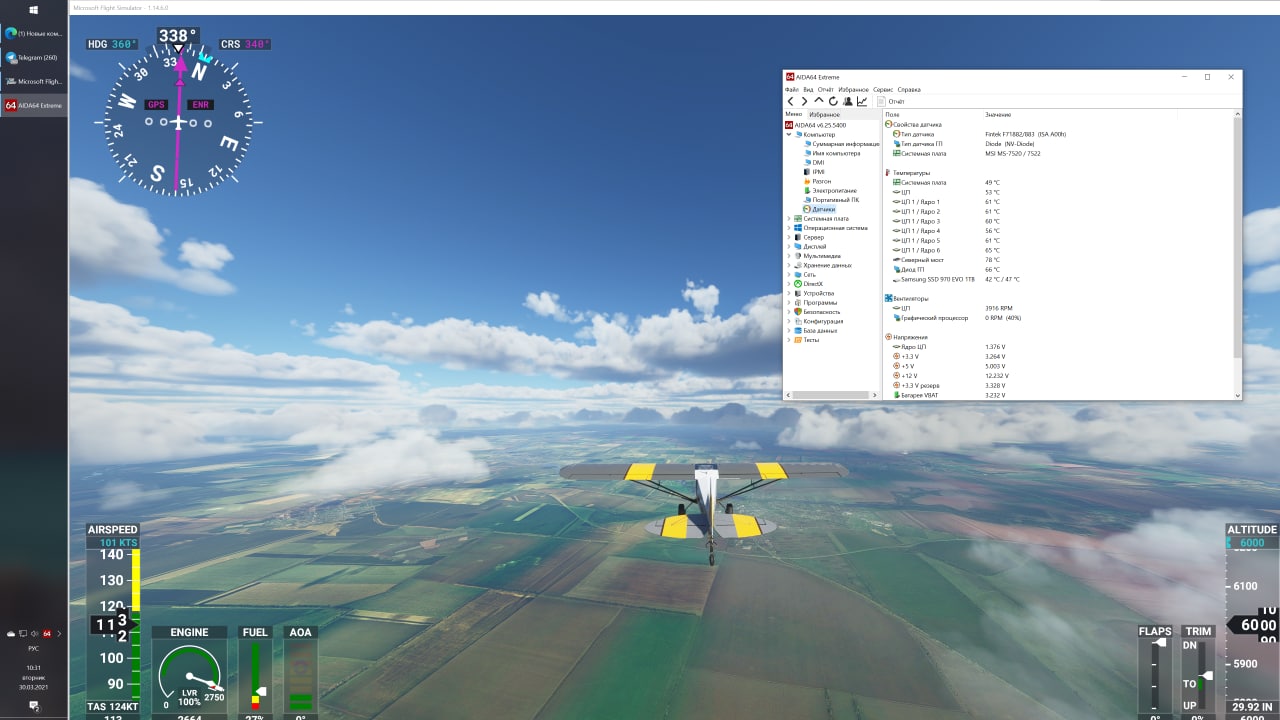Image resolution: width=1280 pixels, height=720 pixels.
Task: Switch to the Edge browser taskbar item
Action: (x=34, y=33)
